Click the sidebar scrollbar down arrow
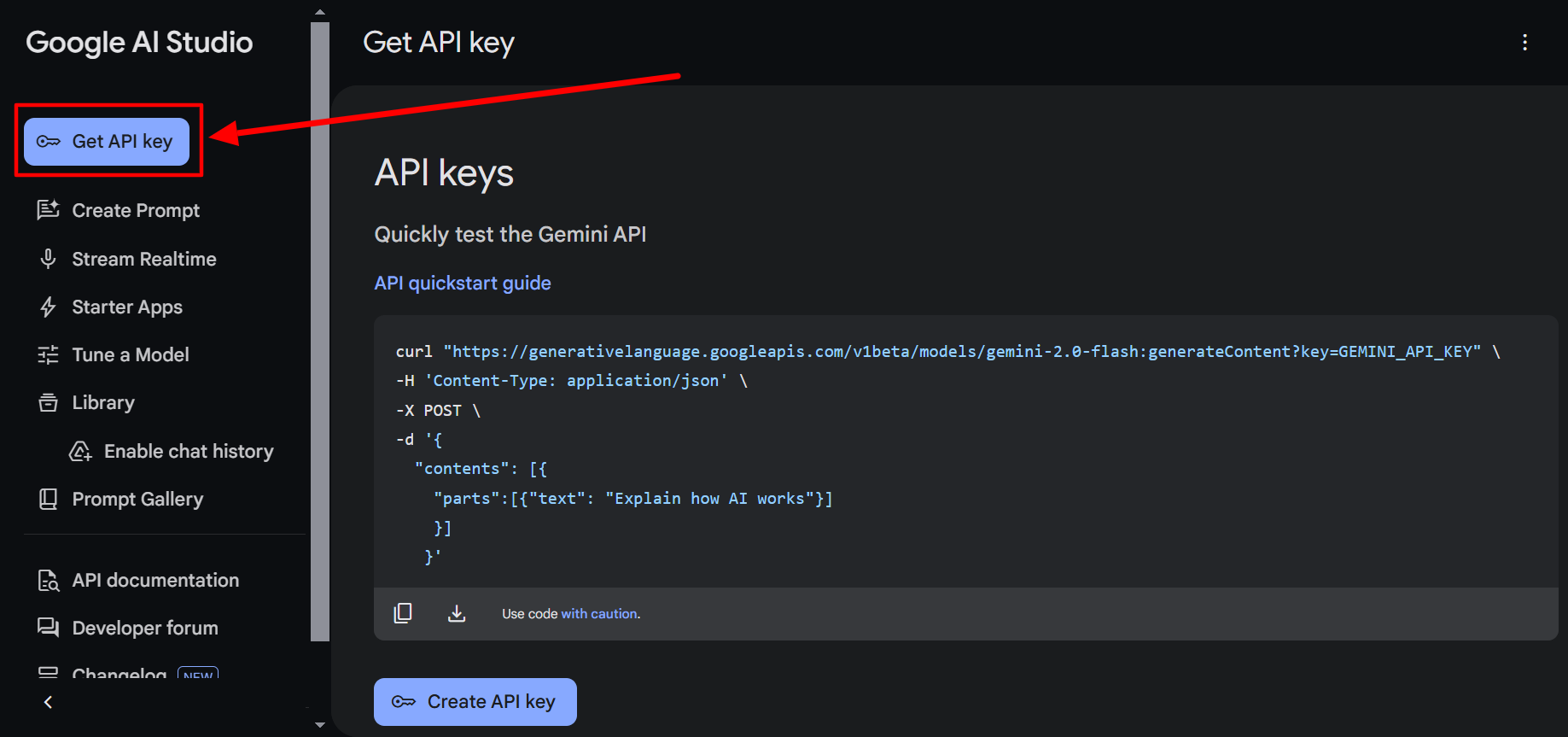This screenshot has width=1568, height=737. click(x=320, y=725)
